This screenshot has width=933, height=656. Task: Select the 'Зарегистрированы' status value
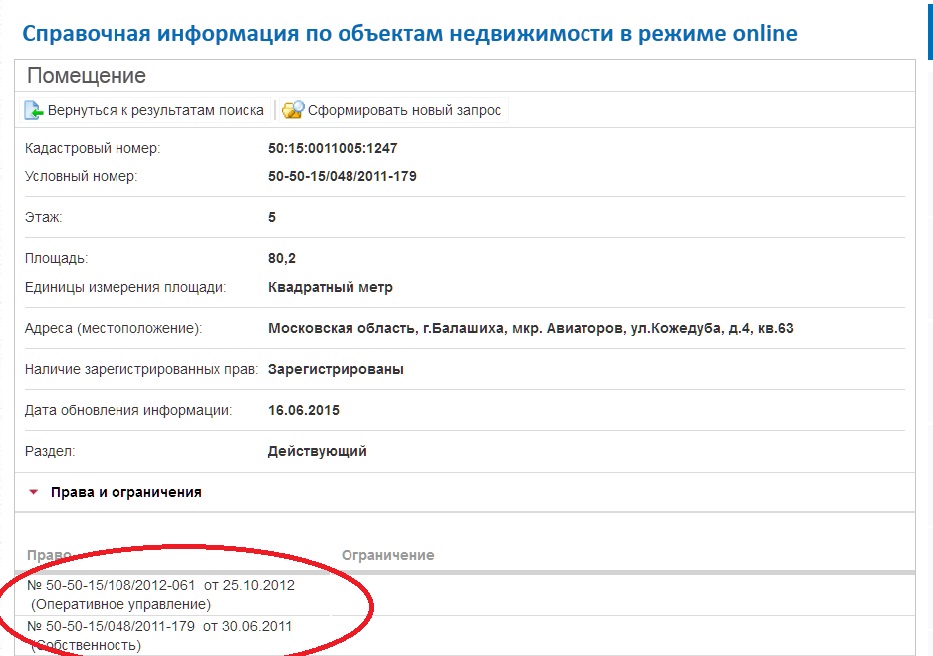pos(336,369)
